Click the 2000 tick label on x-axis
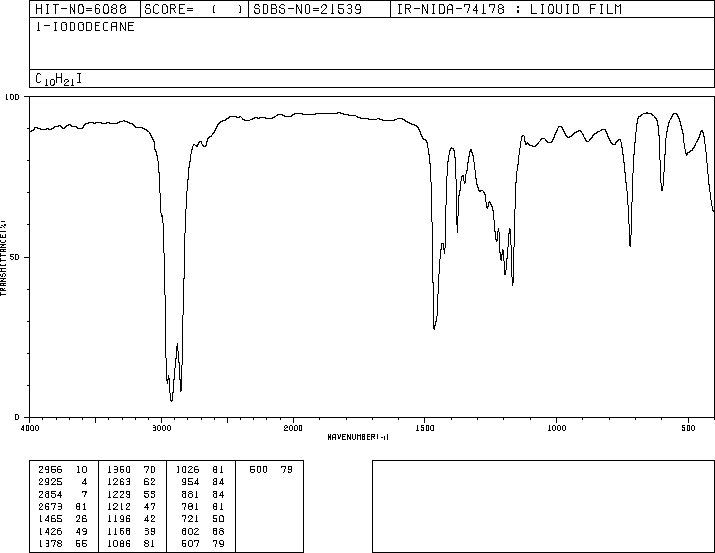 (x=293, y=428)
